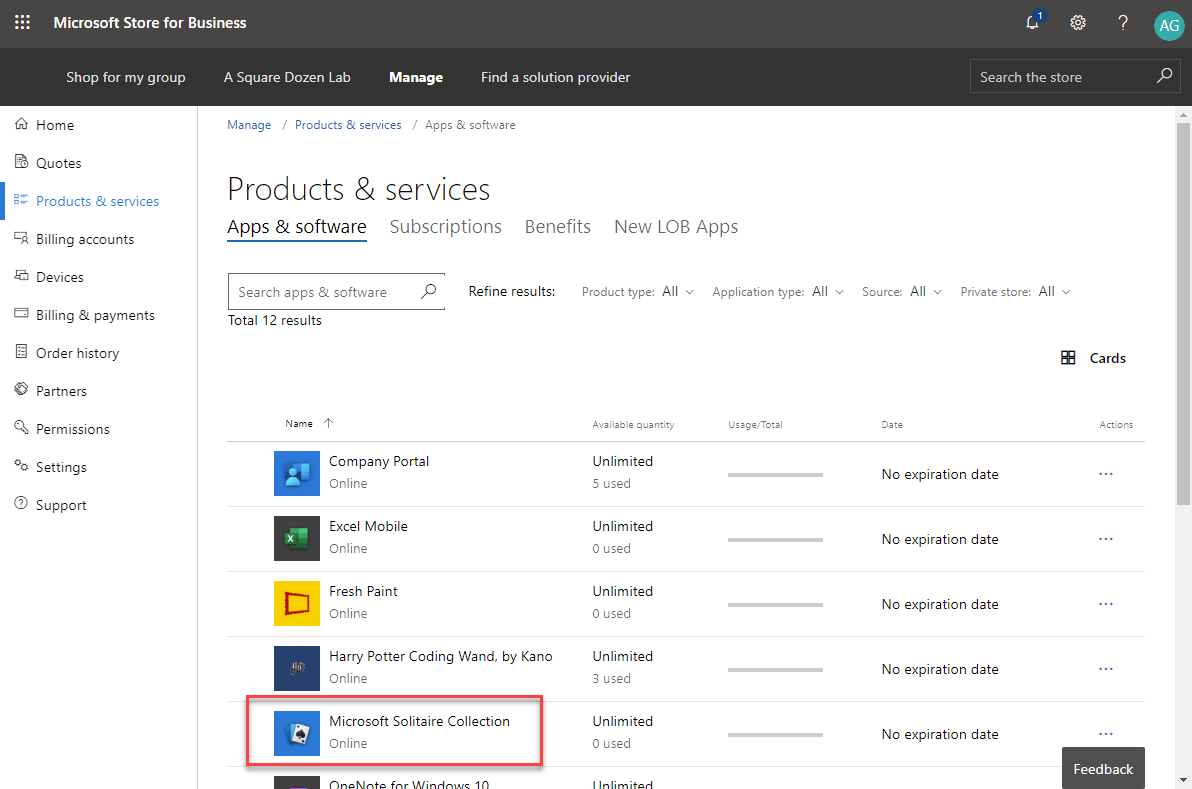Image resolution: width=1192 pixels, height=789 pixels.
Task: Click '5 used' under Company Portal
Action: coord(611,483)
